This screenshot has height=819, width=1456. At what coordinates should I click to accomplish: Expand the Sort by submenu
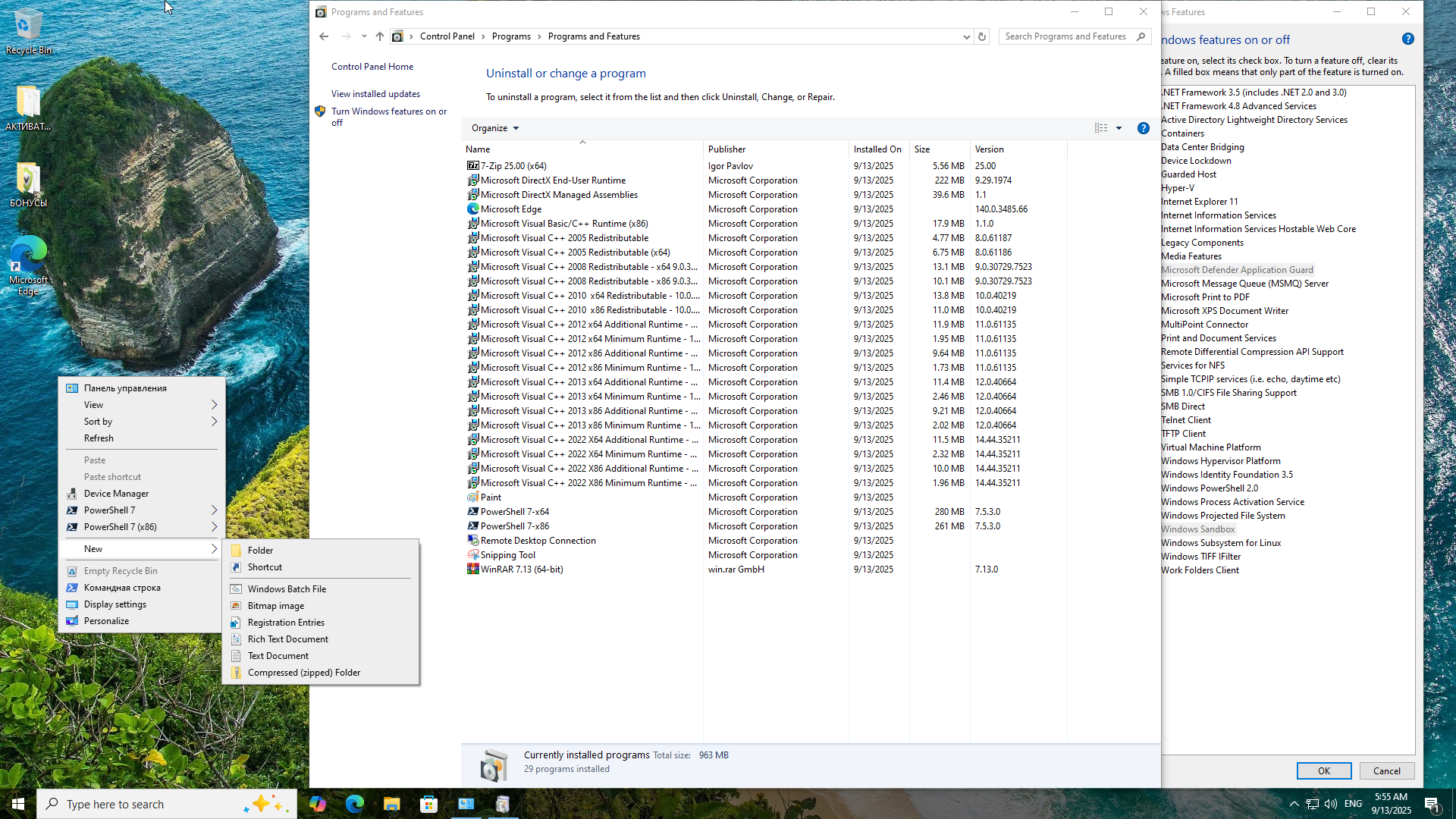tap(143, 422)
